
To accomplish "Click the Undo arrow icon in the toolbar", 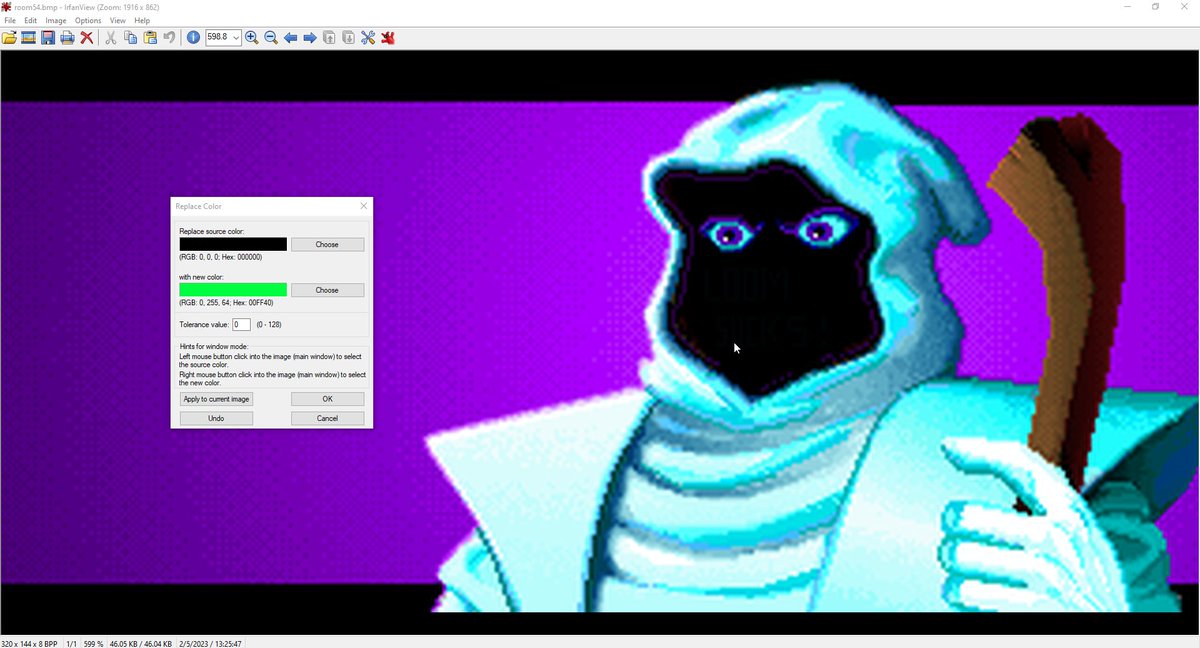I will coord(169,38).
